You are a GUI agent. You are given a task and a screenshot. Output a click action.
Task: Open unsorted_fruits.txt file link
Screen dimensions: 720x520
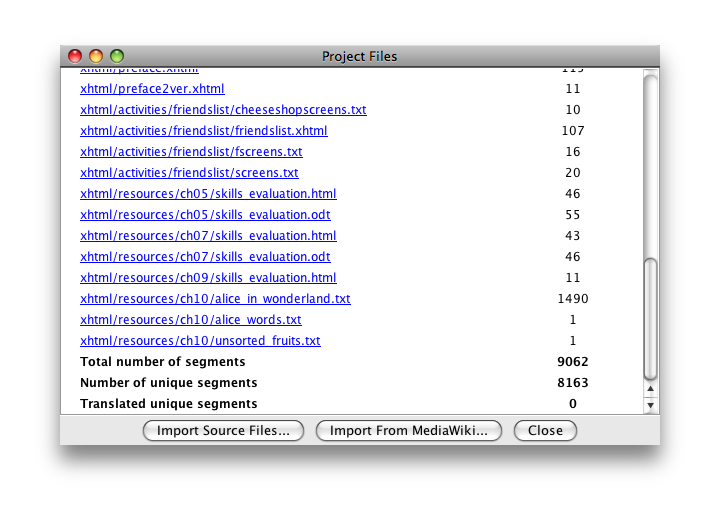coord(200,341)
